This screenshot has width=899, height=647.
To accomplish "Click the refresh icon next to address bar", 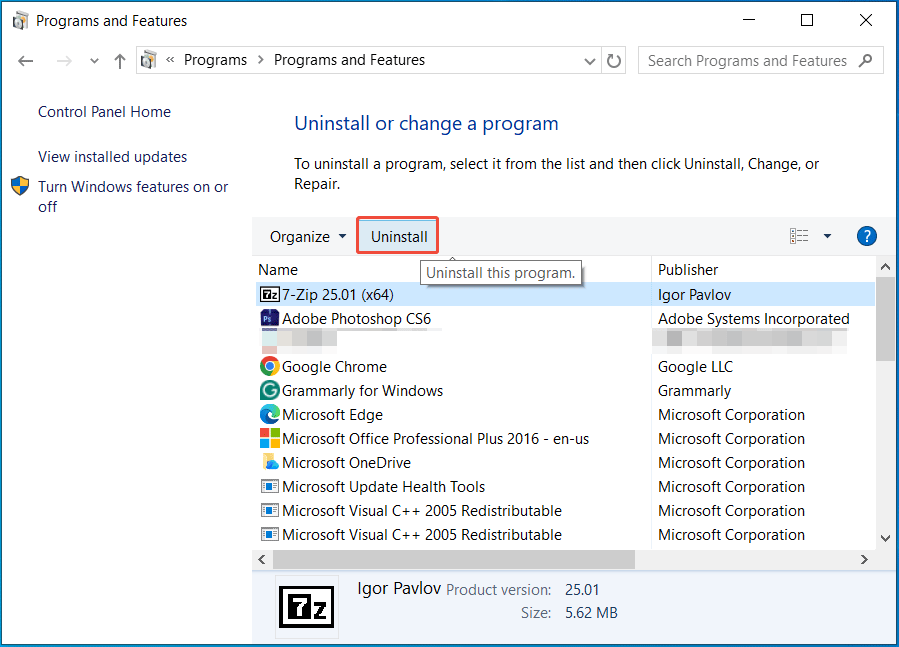I will click(615, 60).
